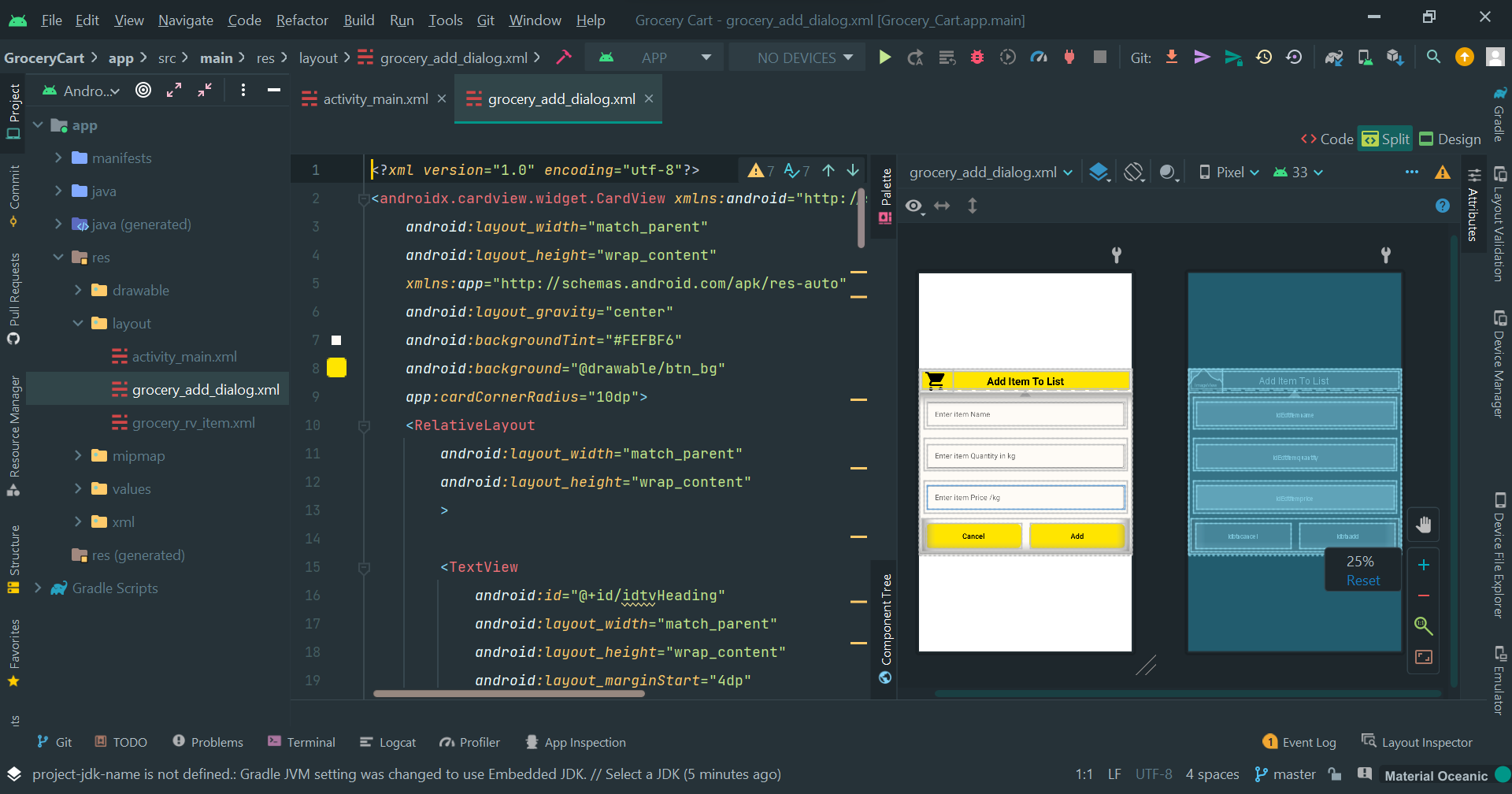Click the Make Project hammer icon
This screenshot has width=1512, height=794.
pos(564,58)
